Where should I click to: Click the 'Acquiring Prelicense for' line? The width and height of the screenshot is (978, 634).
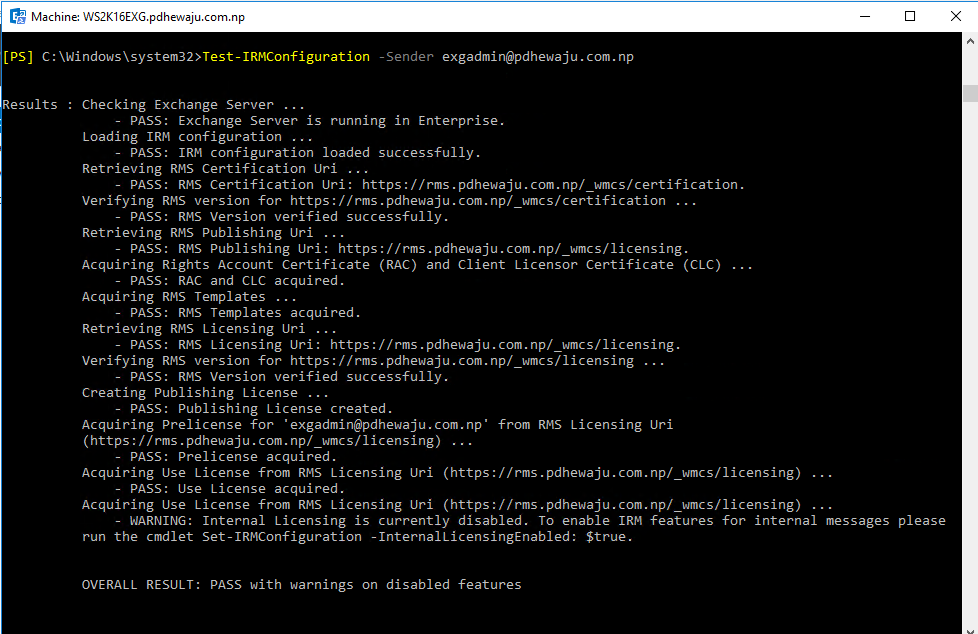coord(377,425)
